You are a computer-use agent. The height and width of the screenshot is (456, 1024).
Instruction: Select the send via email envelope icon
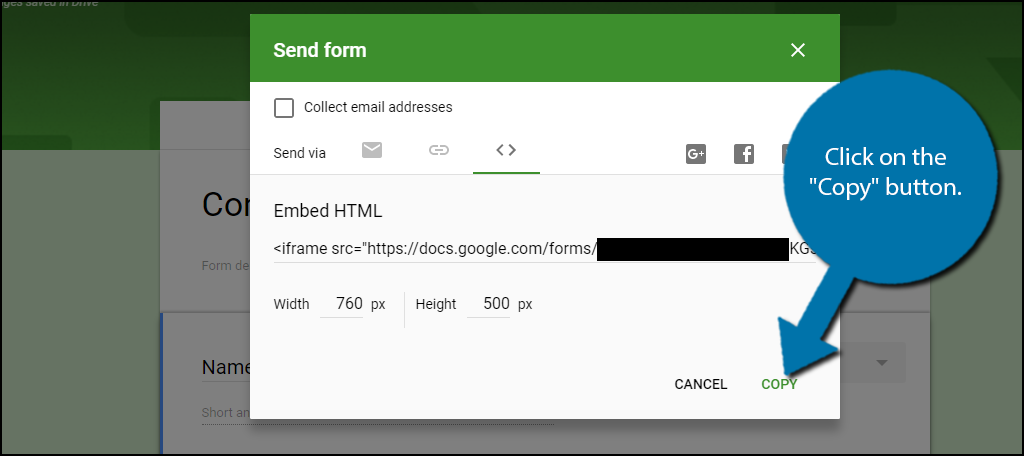372,151
